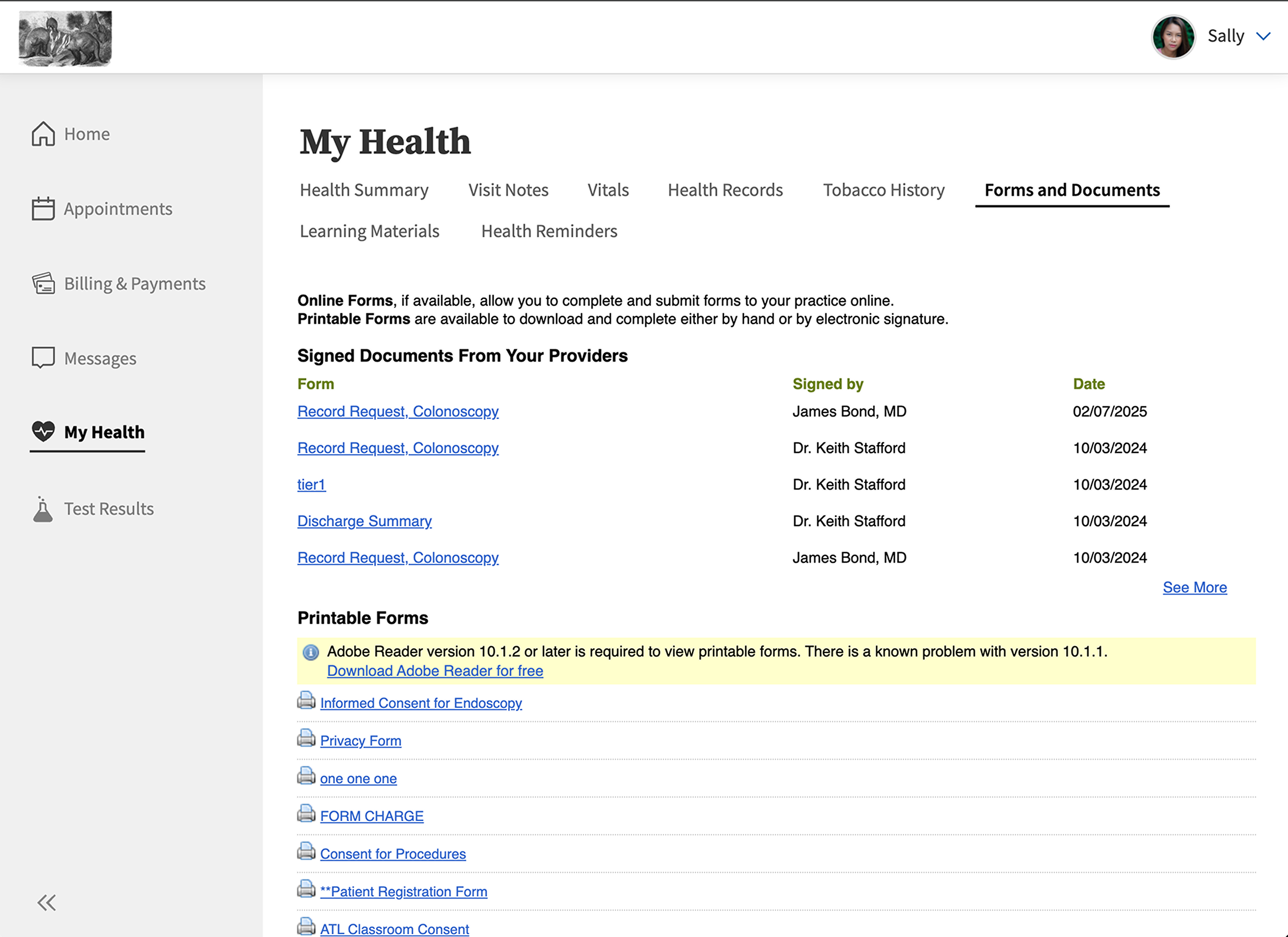Open Appointments via the calendar icon
The image size is (1288, 937).
pos(43,209)
